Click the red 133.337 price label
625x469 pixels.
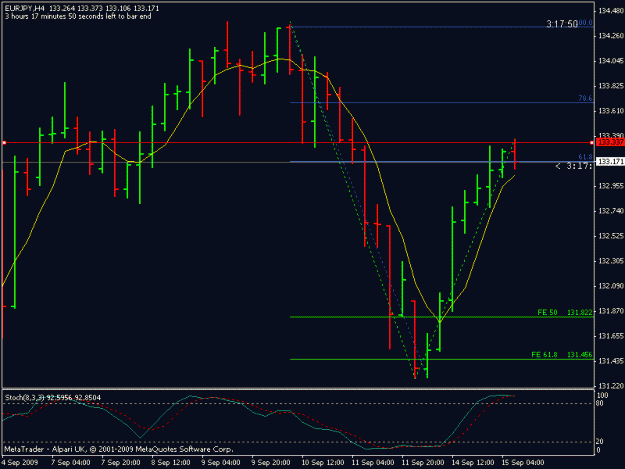click(x=611, y=142)
